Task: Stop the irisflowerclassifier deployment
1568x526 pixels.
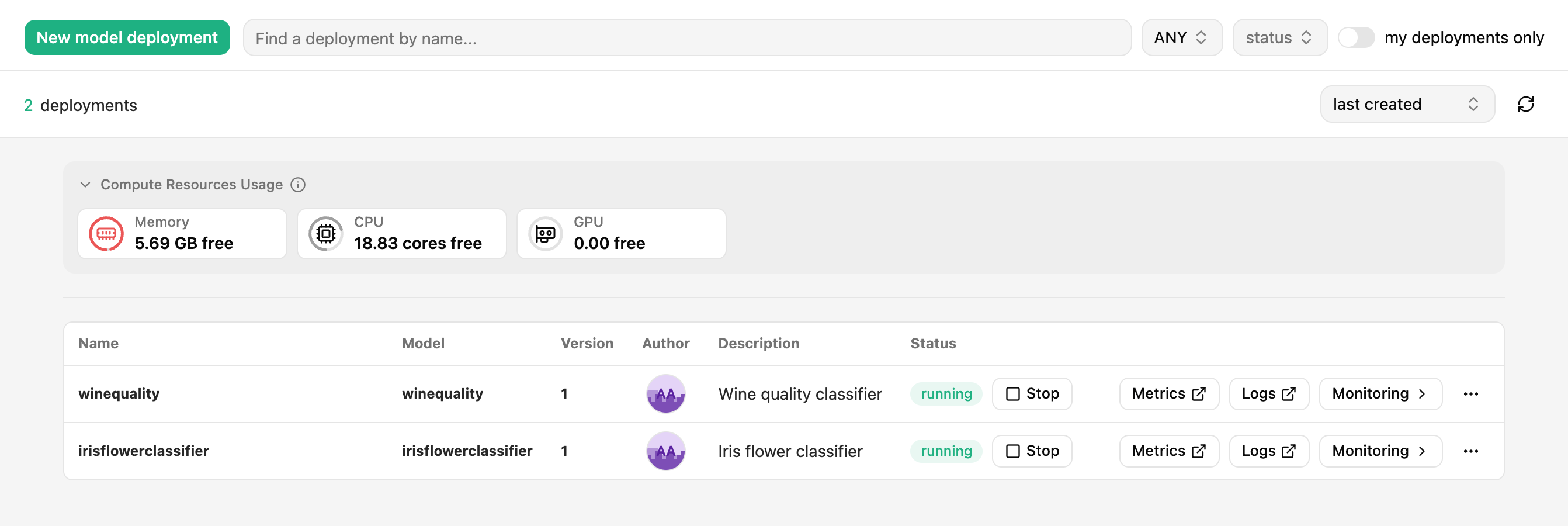Action: 1032,451
